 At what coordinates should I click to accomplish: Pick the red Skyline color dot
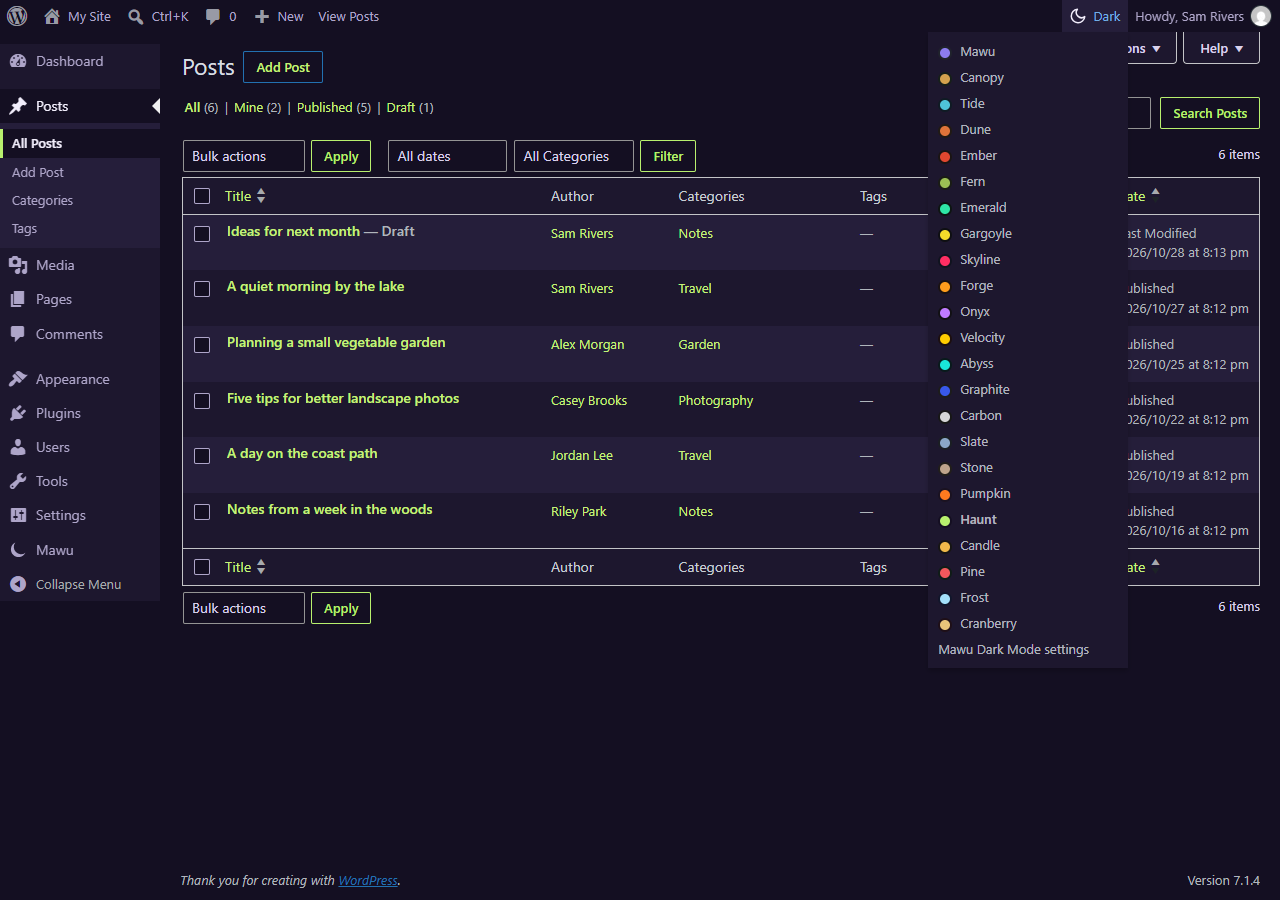[945, 260]
